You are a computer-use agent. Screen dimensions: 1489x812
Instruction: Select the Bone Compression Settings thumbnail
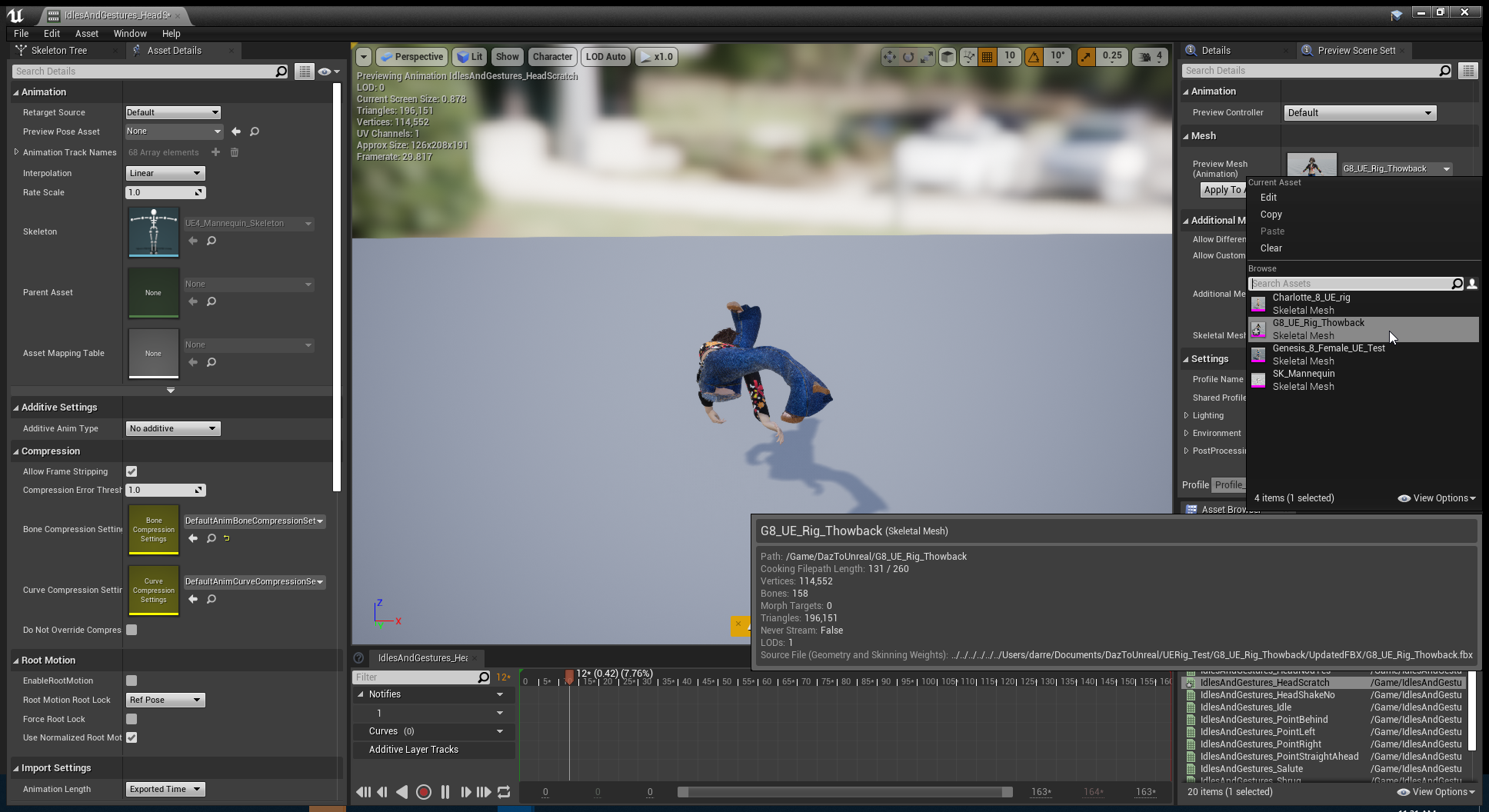[154, 530]
